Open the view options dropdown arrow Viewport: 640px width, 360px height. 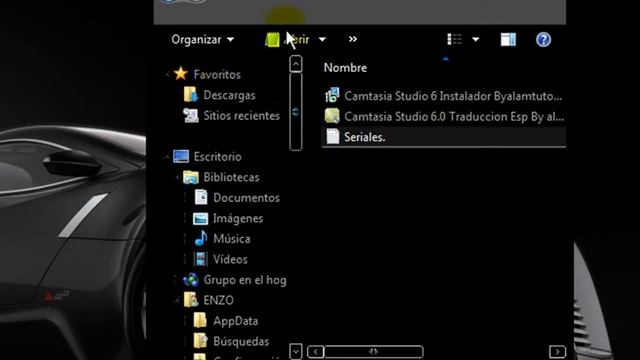(476, 40)
